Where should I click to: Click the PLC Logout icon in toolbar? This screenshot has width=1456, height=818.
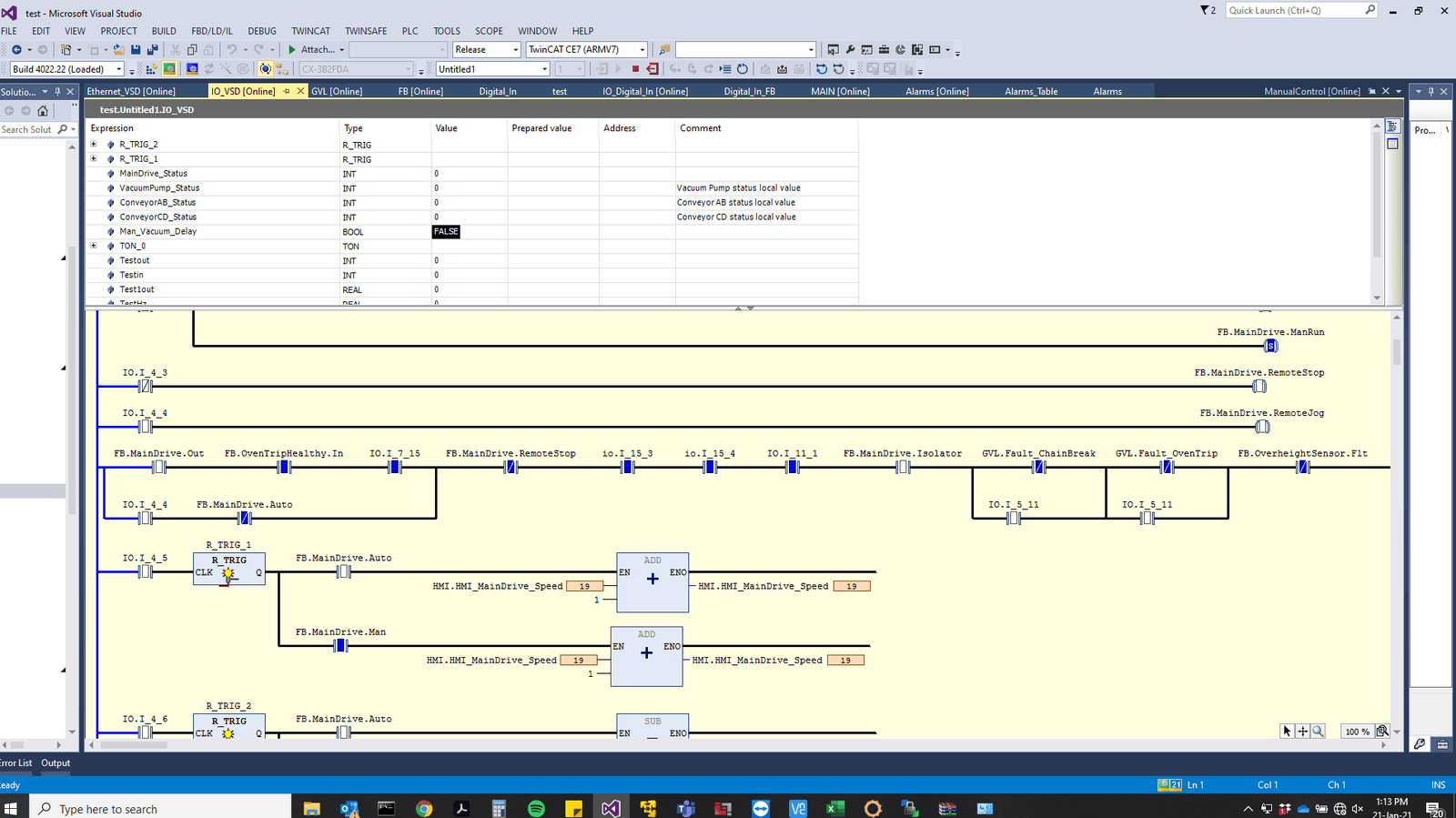coord(652,69)
